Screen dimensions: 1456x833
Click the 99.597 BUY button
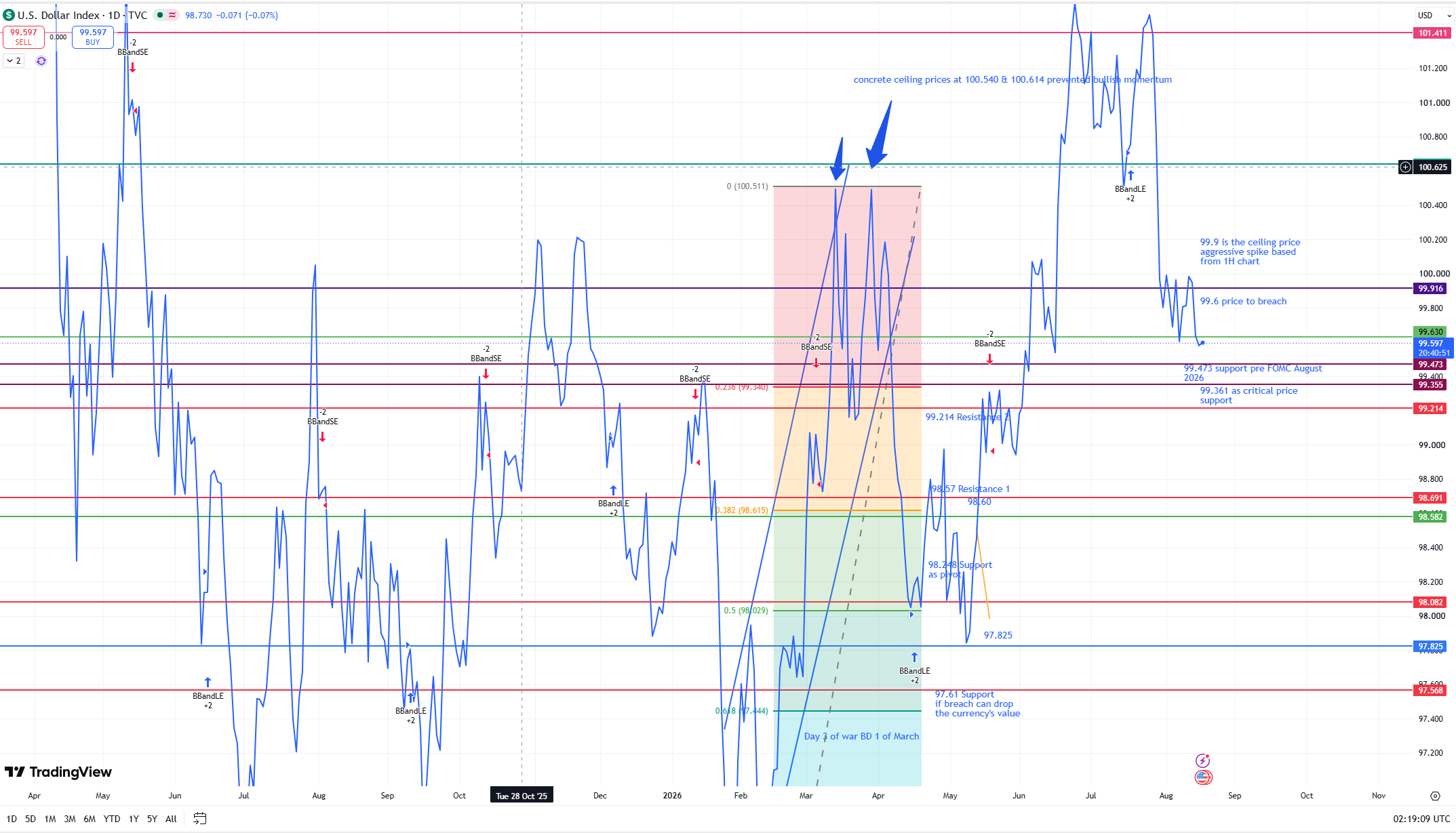pyautogui.click(x=93, y=37)
